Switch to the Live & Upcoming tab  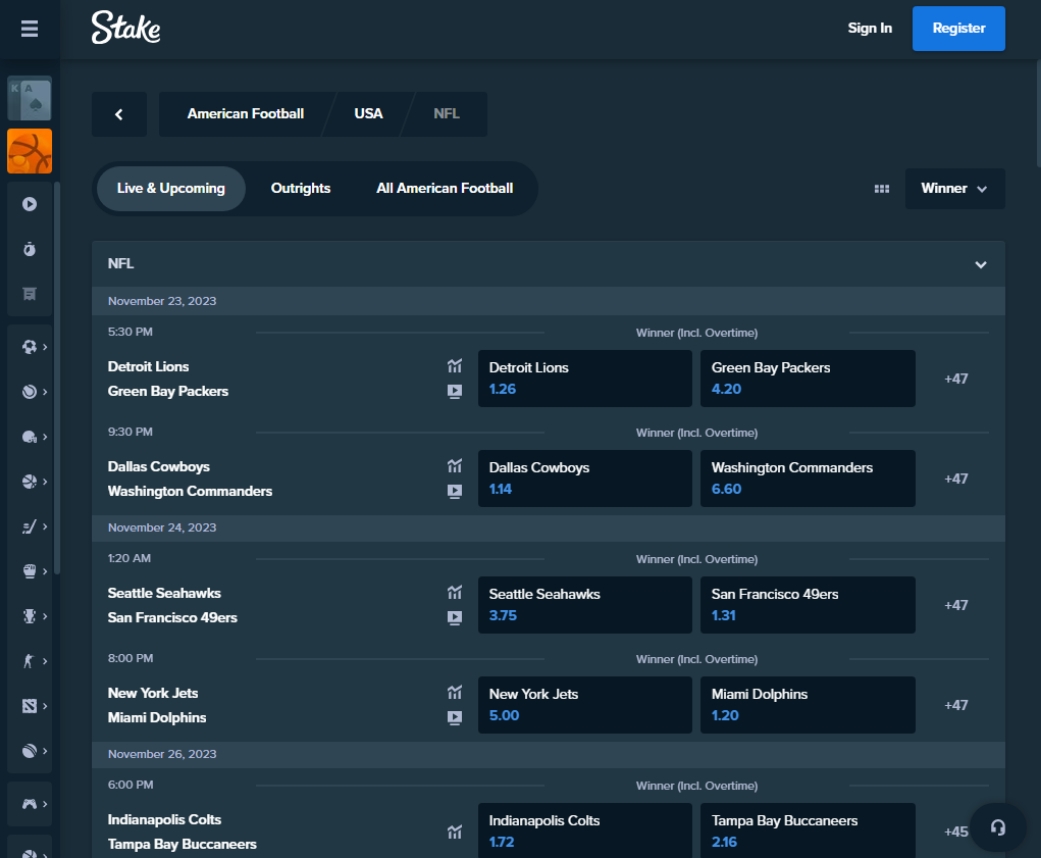tap(171, 189)
